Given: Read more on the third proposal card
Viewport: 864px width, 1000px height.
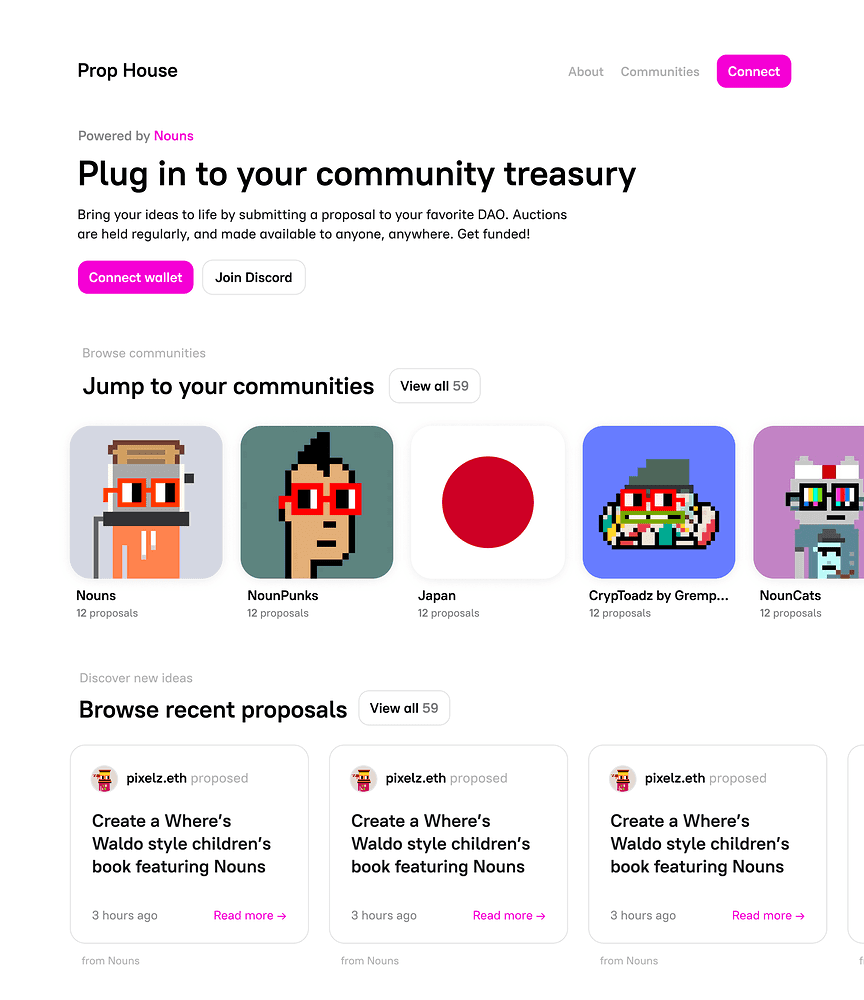Looking at the screenshot, I should pos(768,915).
